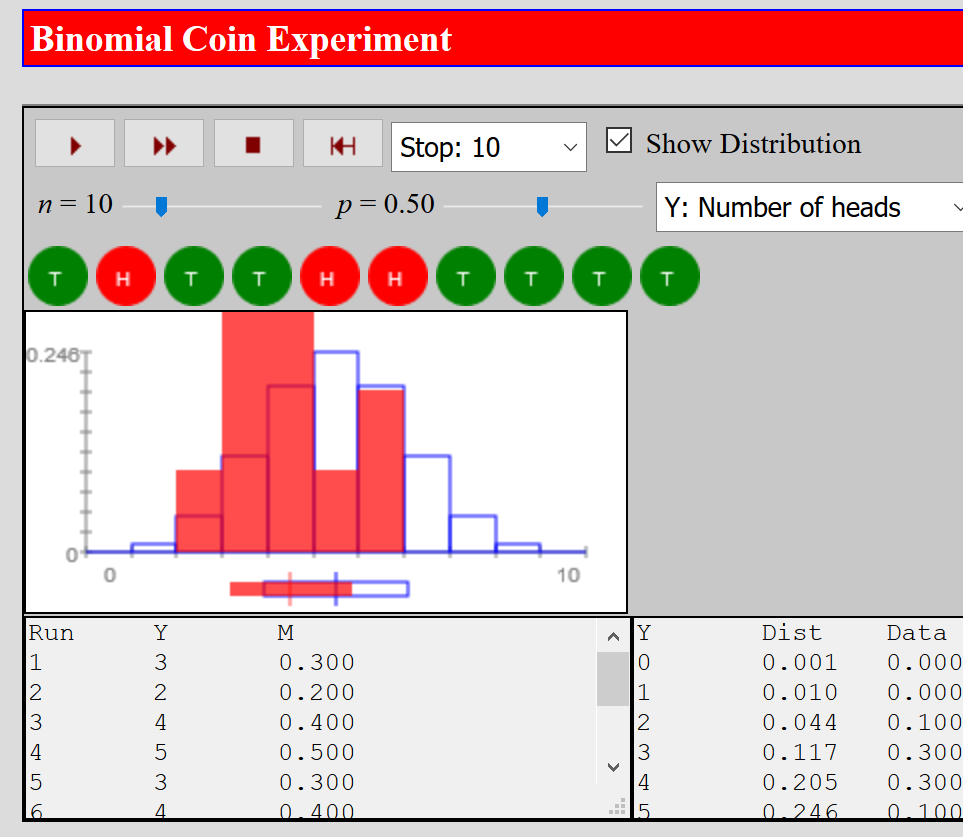
Task: Click the eighth coin showing T
Action: click(534, 276)
